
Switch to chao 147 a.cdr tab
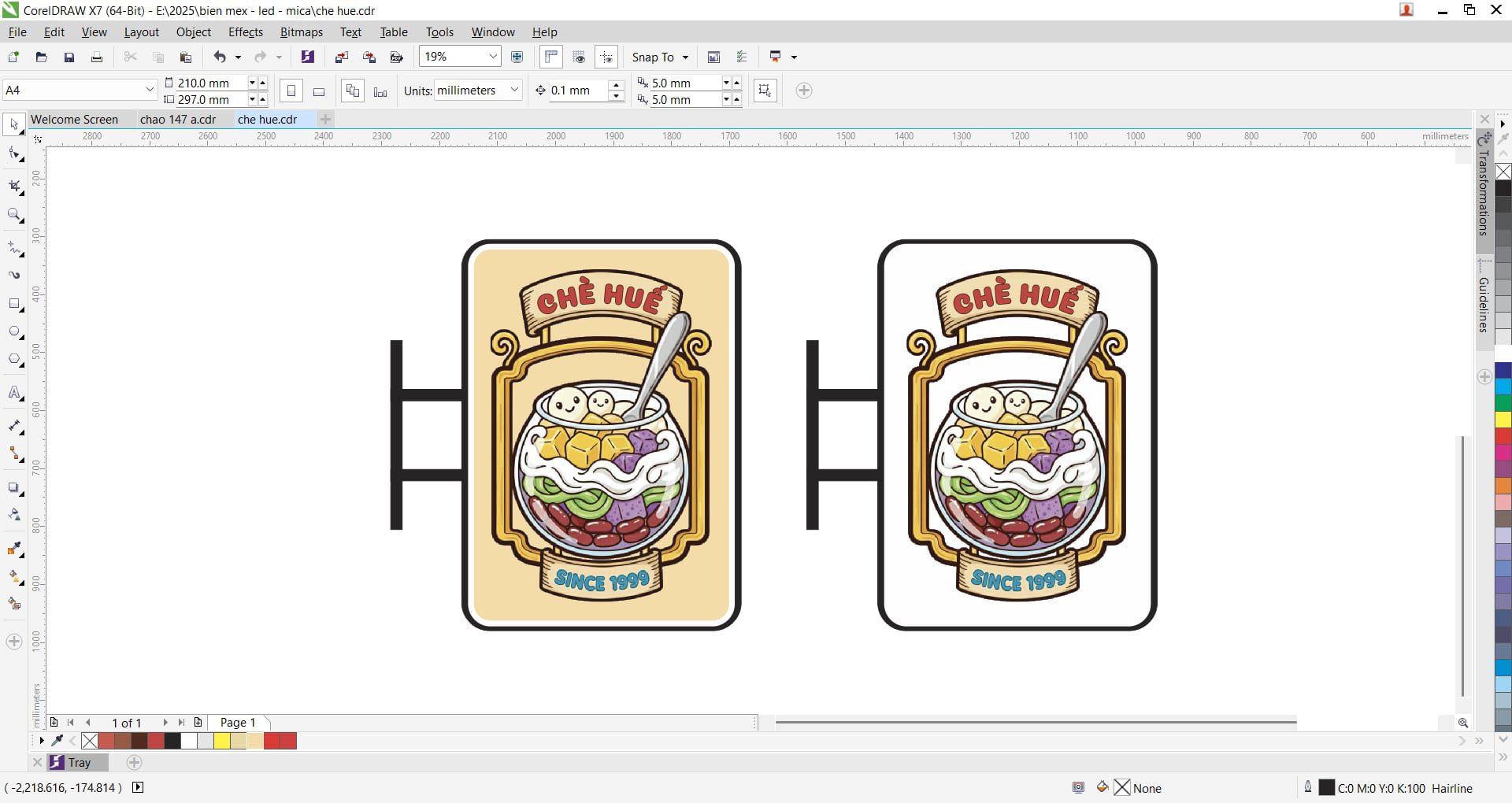click(x=178, y=119)
